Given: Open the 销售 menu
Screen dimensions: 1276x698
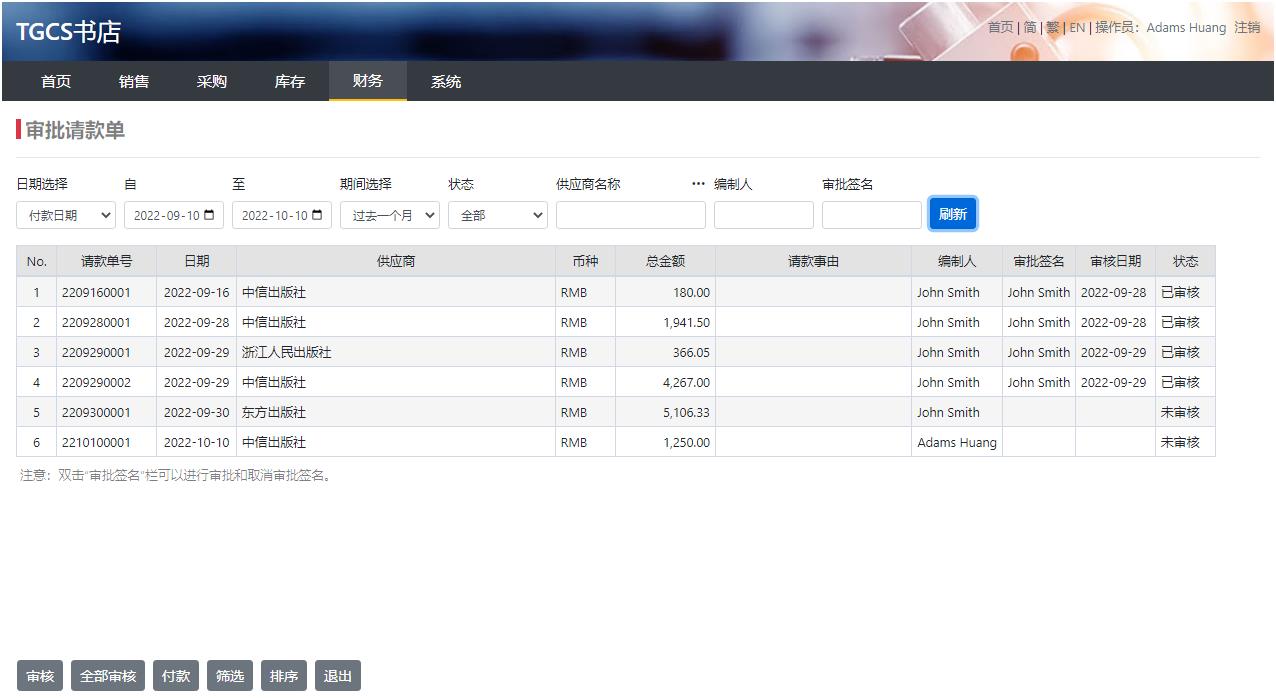Looking at the screenshot, I should click(134, 82).
